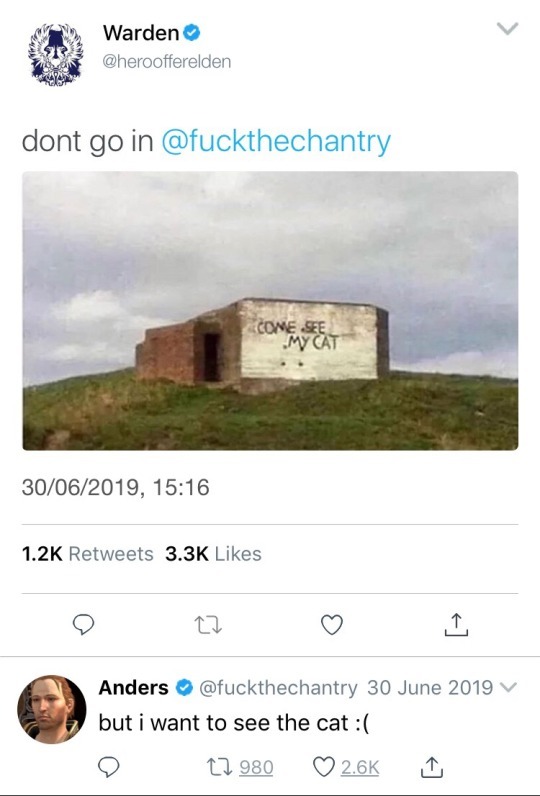
Task: Reply to the Anders comment
Action: [108, 767]
